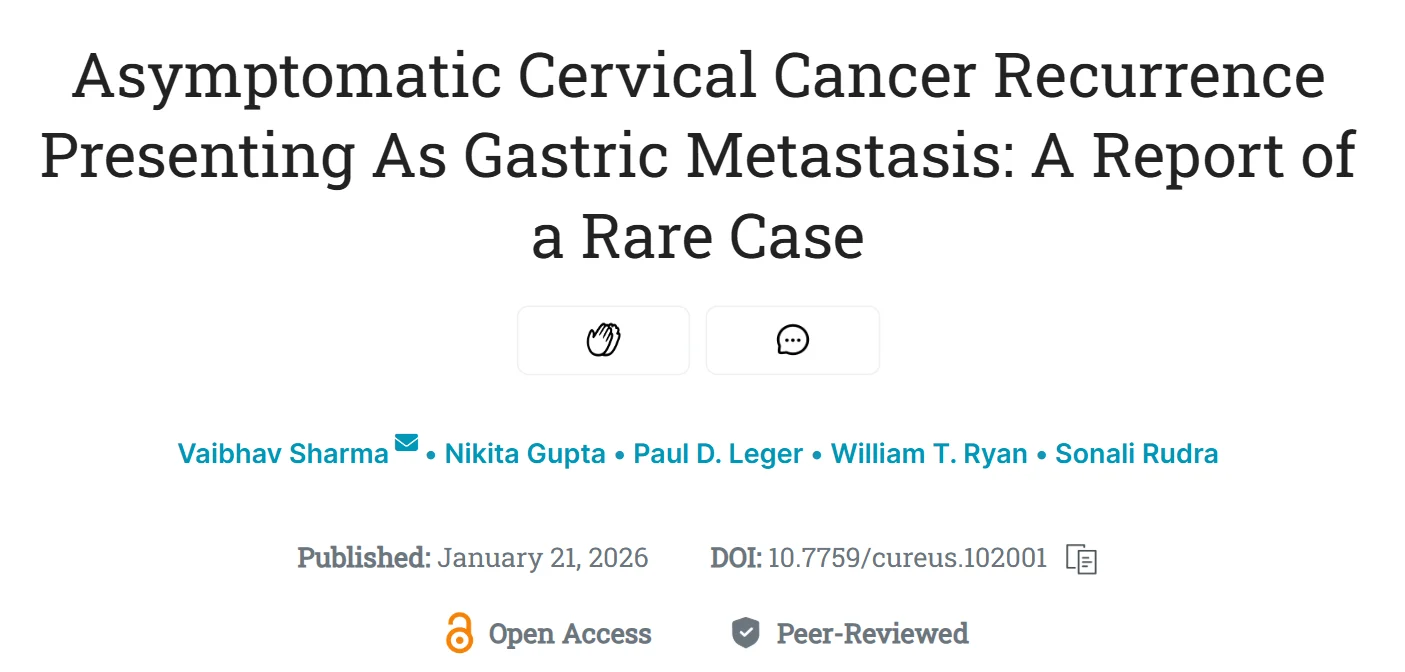Image resolution: width=1405 pixels, height=672 pixels.
Task: Click the Peer-Reviewed badge label
Action: click(871, 633)
